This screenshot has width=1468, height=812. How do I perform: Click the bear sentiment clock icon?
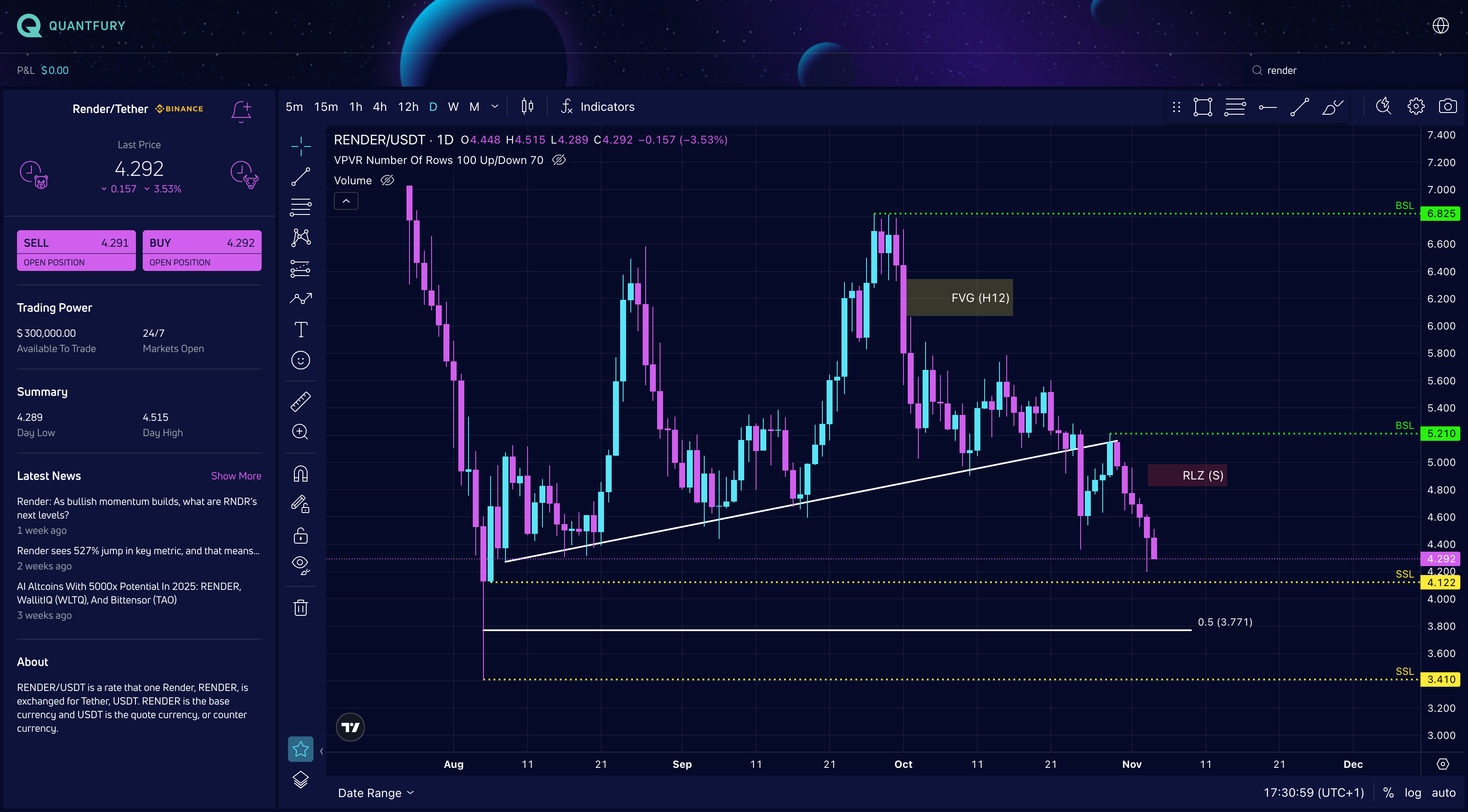pos(34,175)
